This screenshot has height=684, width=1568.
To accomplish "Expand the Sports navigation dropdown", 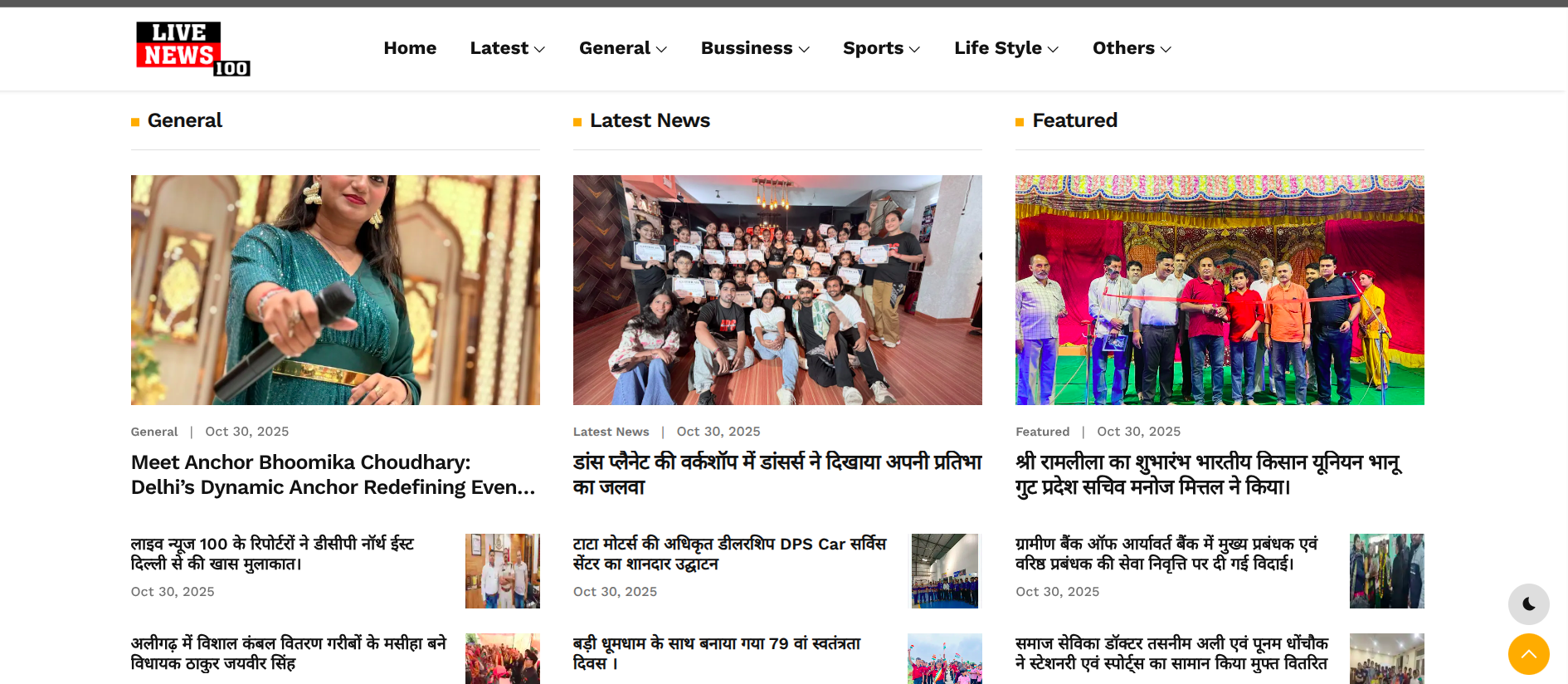I will (x=881, y=48).
